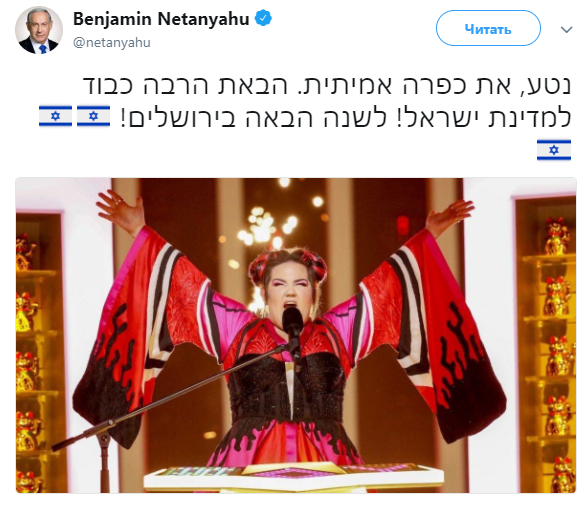This screenshot has width=585, height=507.
Task: Click the first Israeli flag emoji after Hebrew text
Action: point(93,116)
